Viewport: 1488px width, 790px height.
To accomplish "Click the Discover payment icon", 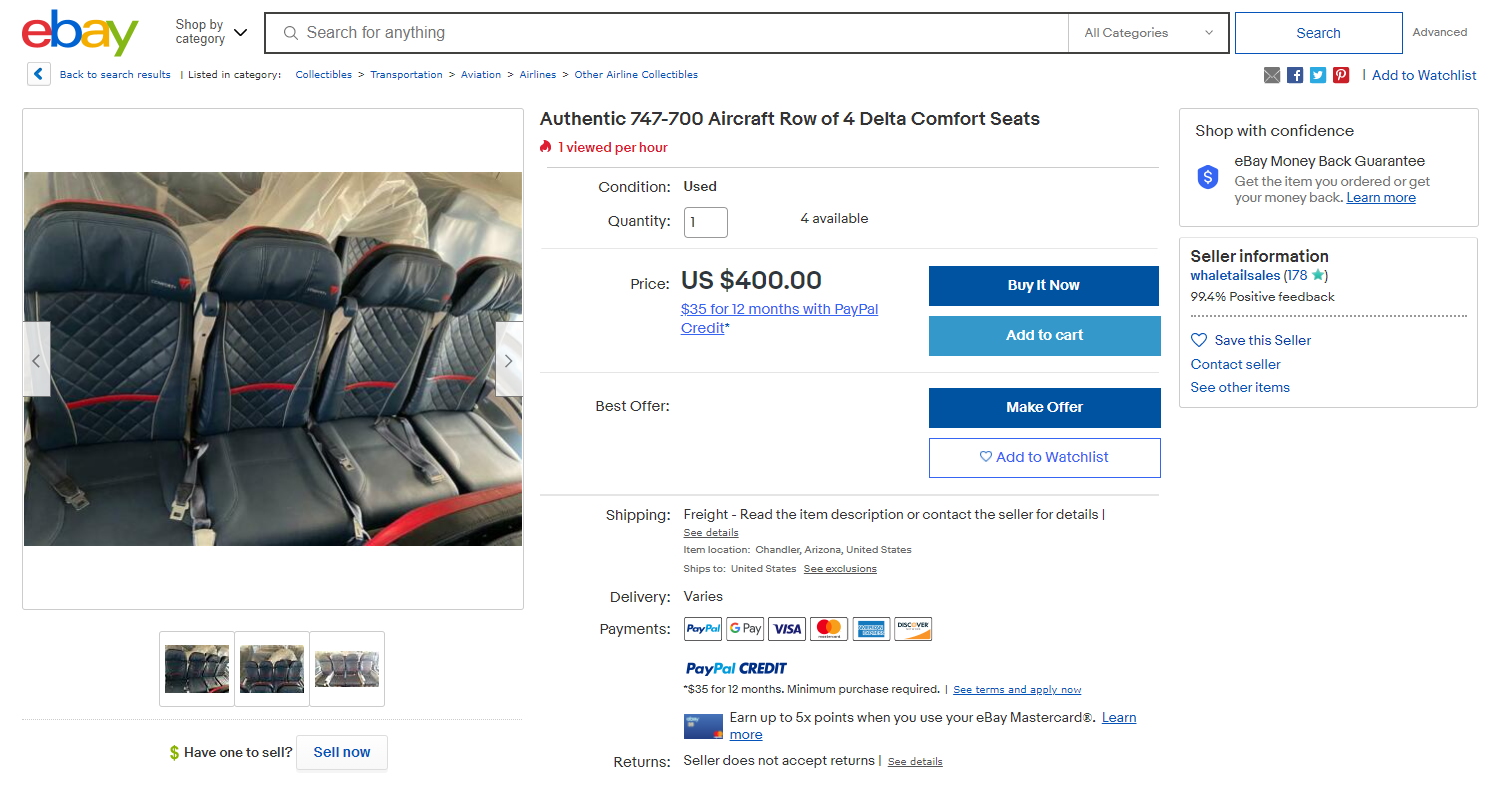I will 912,628.
